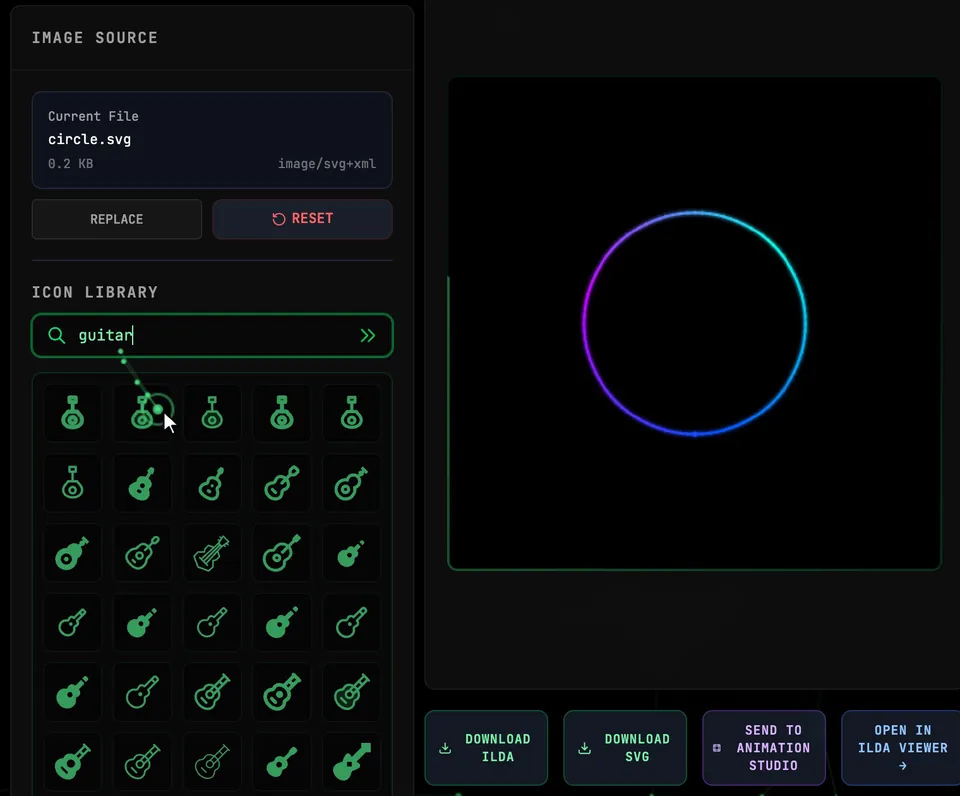960x796 pixels.
Task: Click the Current File label
Action: 93,116
